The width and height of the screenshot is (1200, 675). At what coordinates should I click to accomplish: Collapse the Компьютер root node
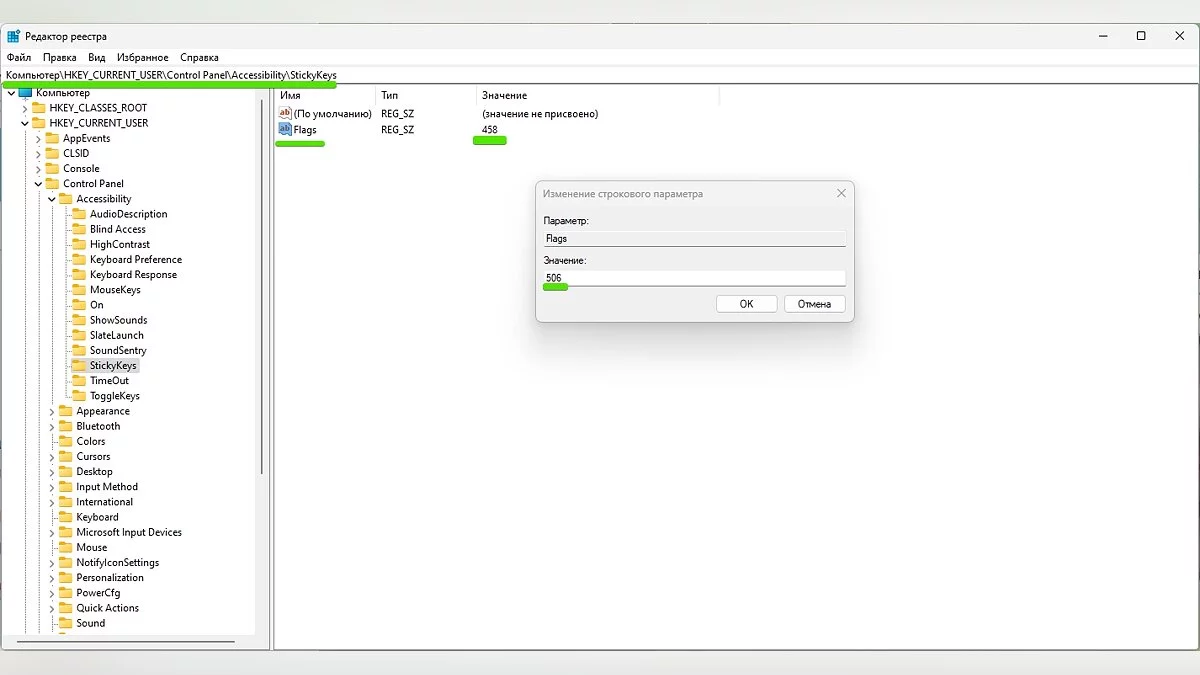(11, 93)
